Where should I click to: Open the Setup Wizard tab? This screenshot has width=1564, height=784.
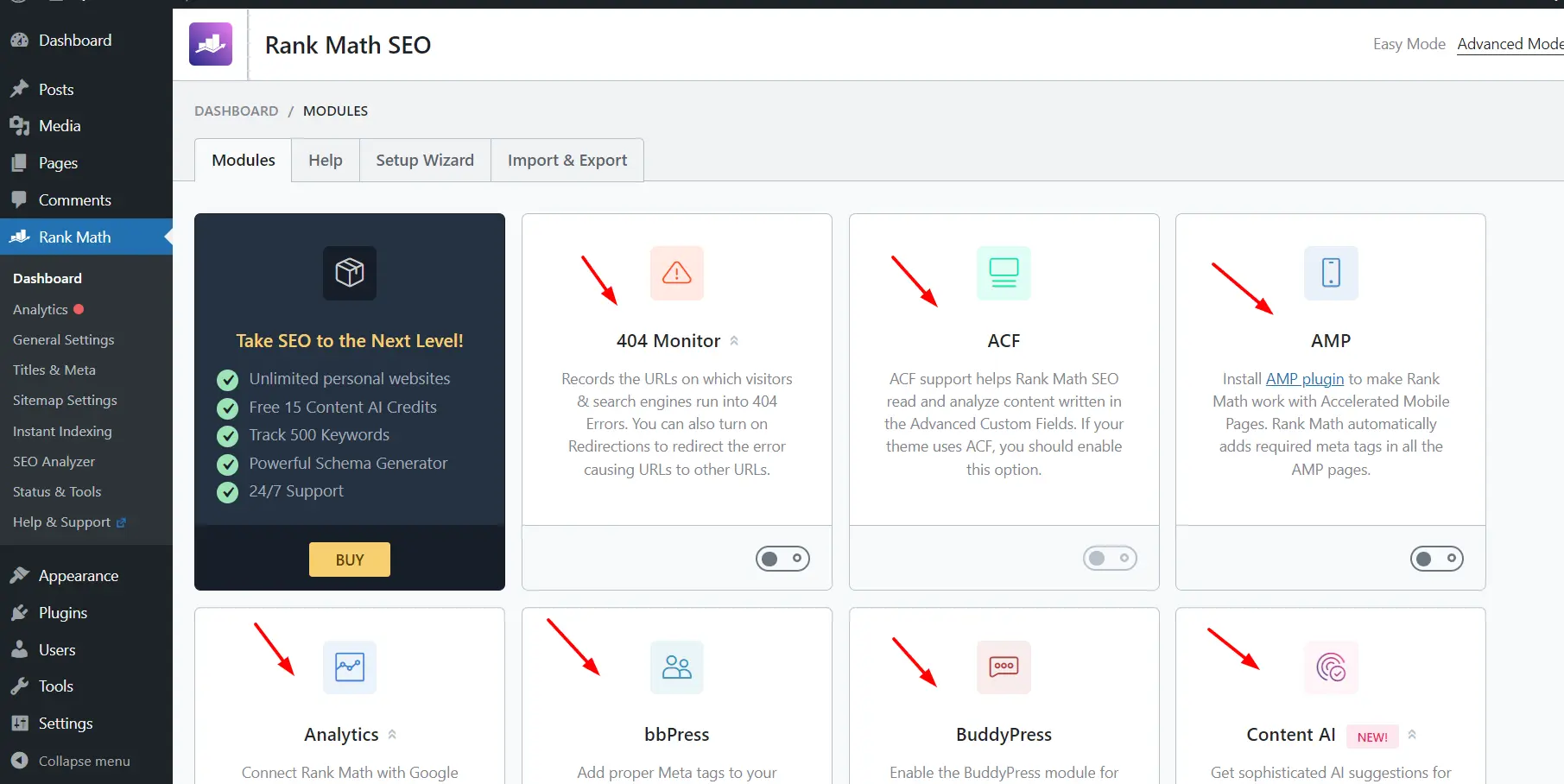(x=425, y=160)
